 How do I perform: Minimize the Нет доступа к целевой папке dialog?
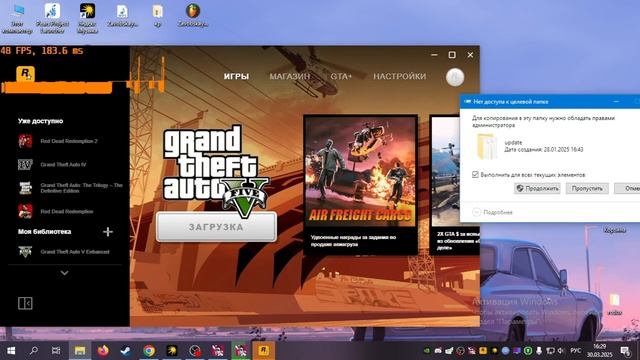pyautogui.click(x=616, y=101)
